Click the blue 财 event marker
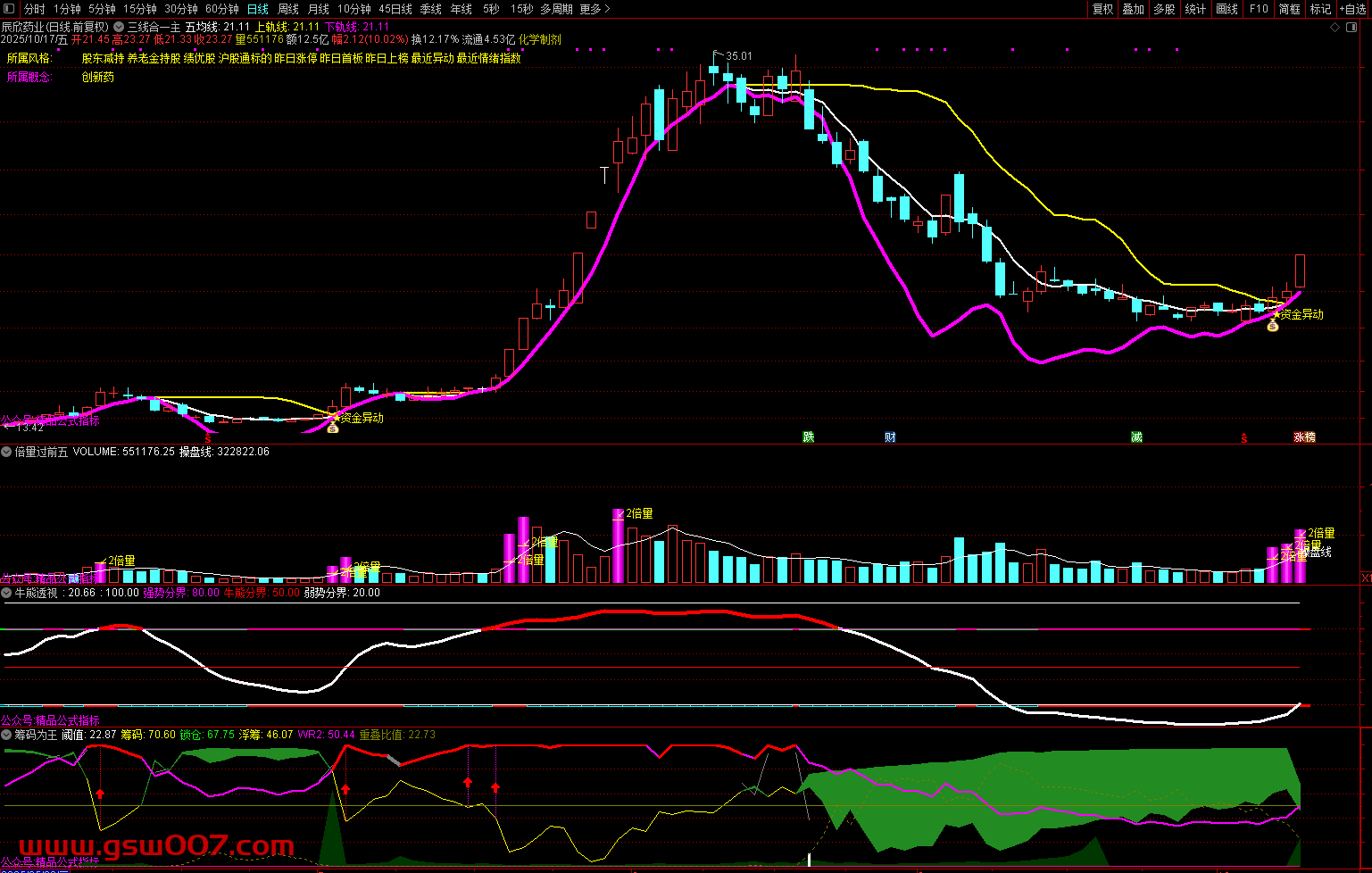This screenshot has height=873, width=1372. pos(890,437)
